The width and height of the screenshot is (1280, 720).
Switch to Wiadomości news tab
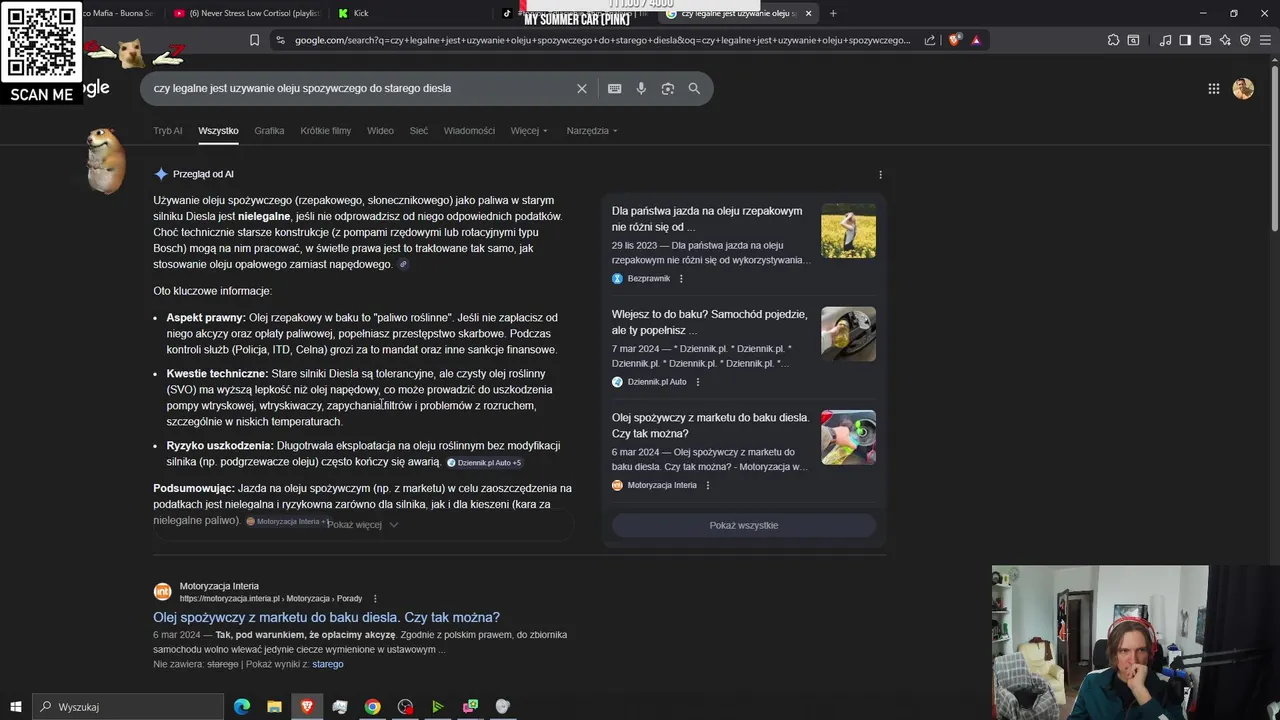pyautogui.click(x=469, y=131)
